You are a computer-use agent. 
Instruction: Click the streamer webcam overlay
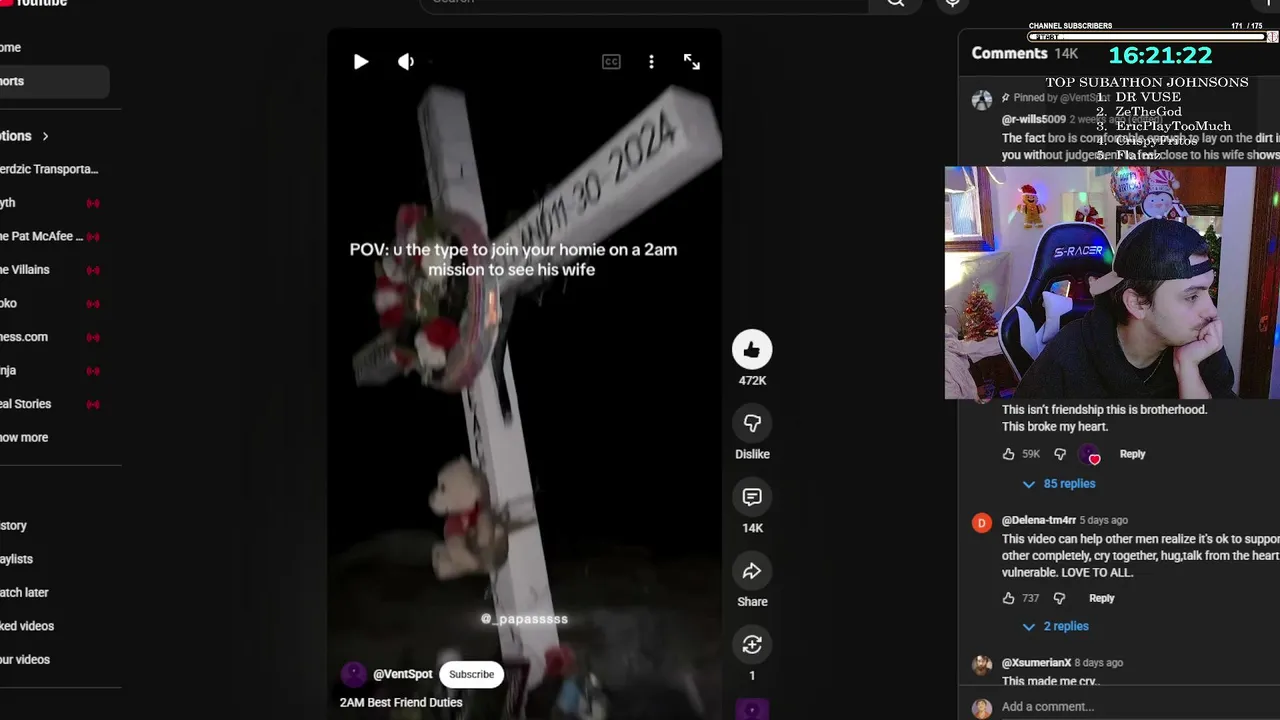pos(1112,283)
